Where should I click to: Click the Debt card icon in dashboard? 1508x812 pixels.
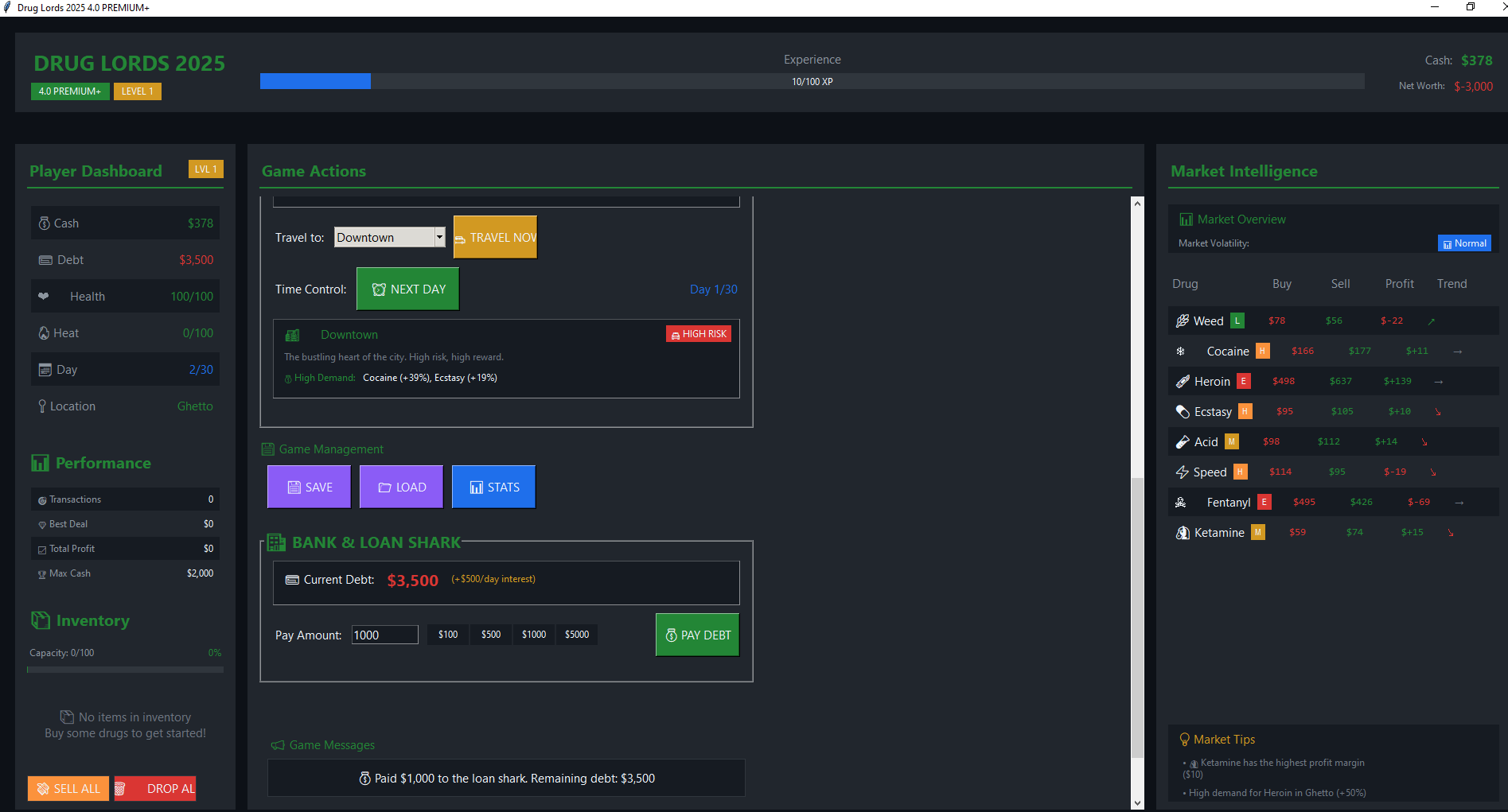(x=46, y=260)
